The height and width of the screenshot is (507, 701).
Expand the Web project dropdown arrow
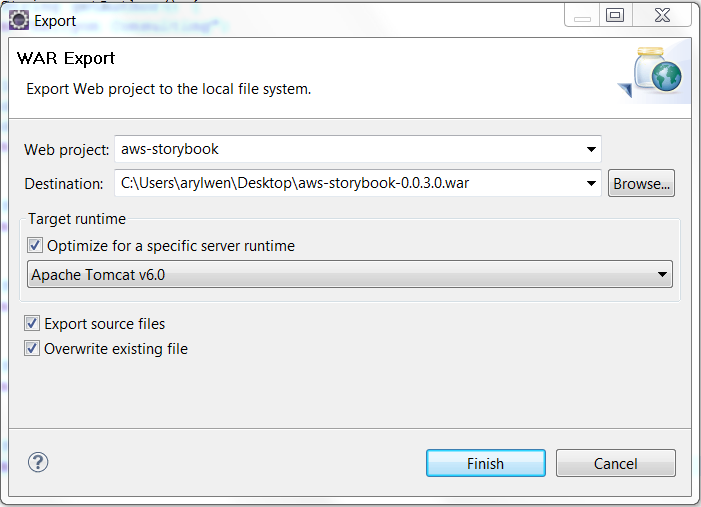[590, 150]
